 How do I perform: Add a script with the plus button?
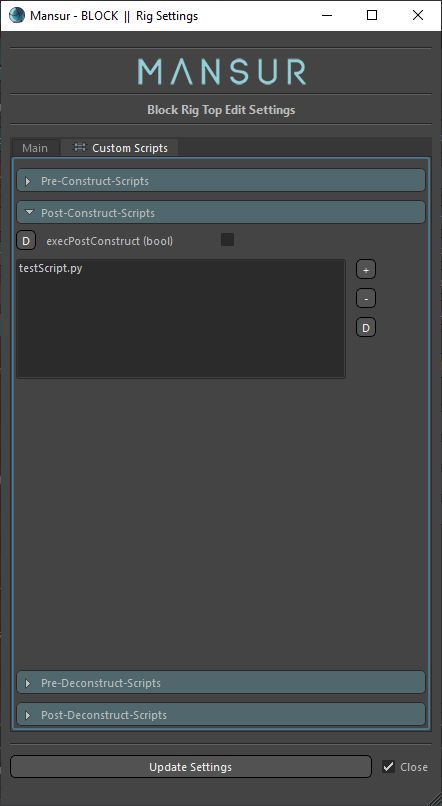coord(366,269)
